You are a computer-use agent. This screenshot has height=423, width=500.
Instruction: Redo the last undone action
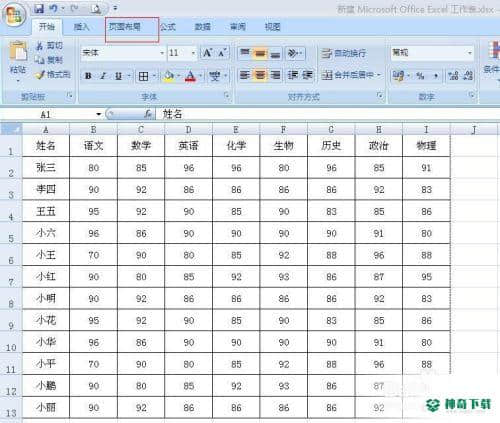[x=74, y=9]
